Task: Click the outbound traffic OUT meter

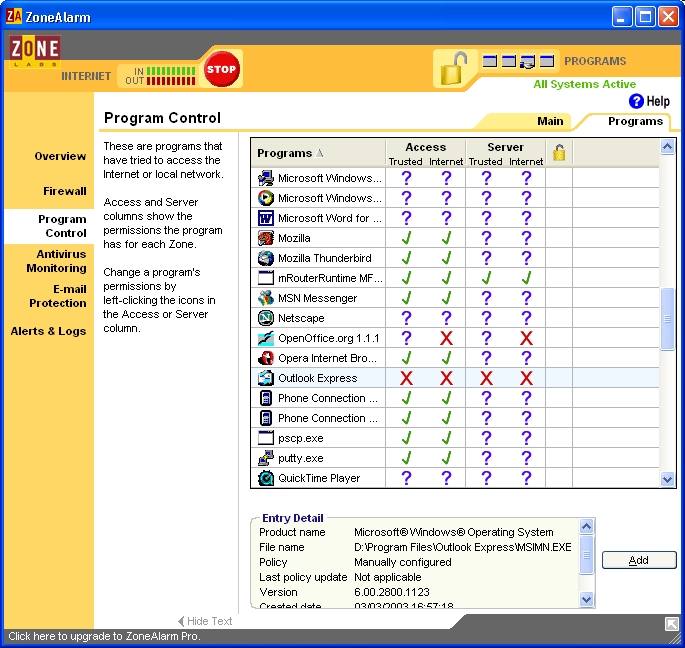Action: pos(171,81)
